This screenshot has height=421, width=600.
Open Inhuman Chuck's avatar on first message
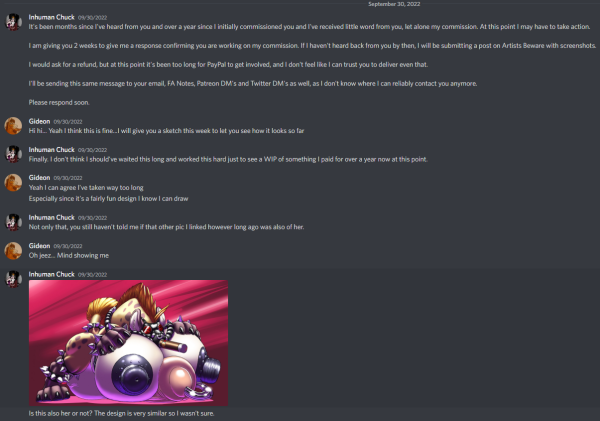click(13, 22)
